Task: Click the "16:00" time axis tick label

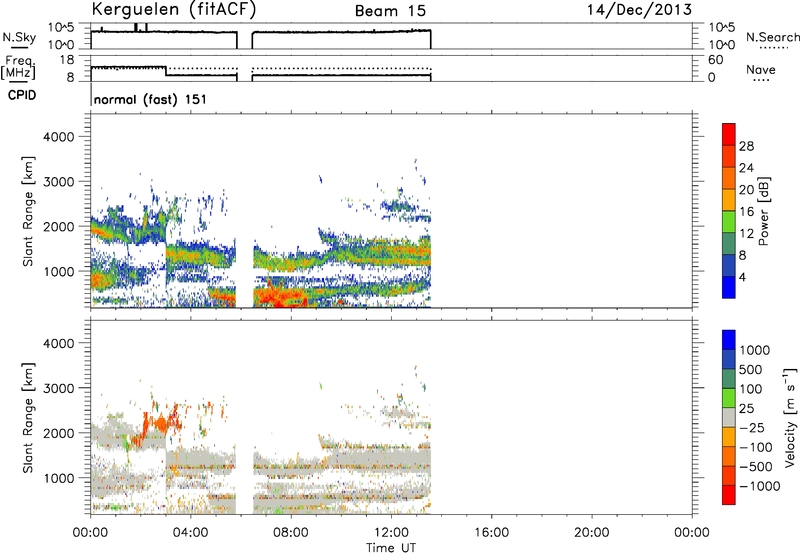Action: 492,533
